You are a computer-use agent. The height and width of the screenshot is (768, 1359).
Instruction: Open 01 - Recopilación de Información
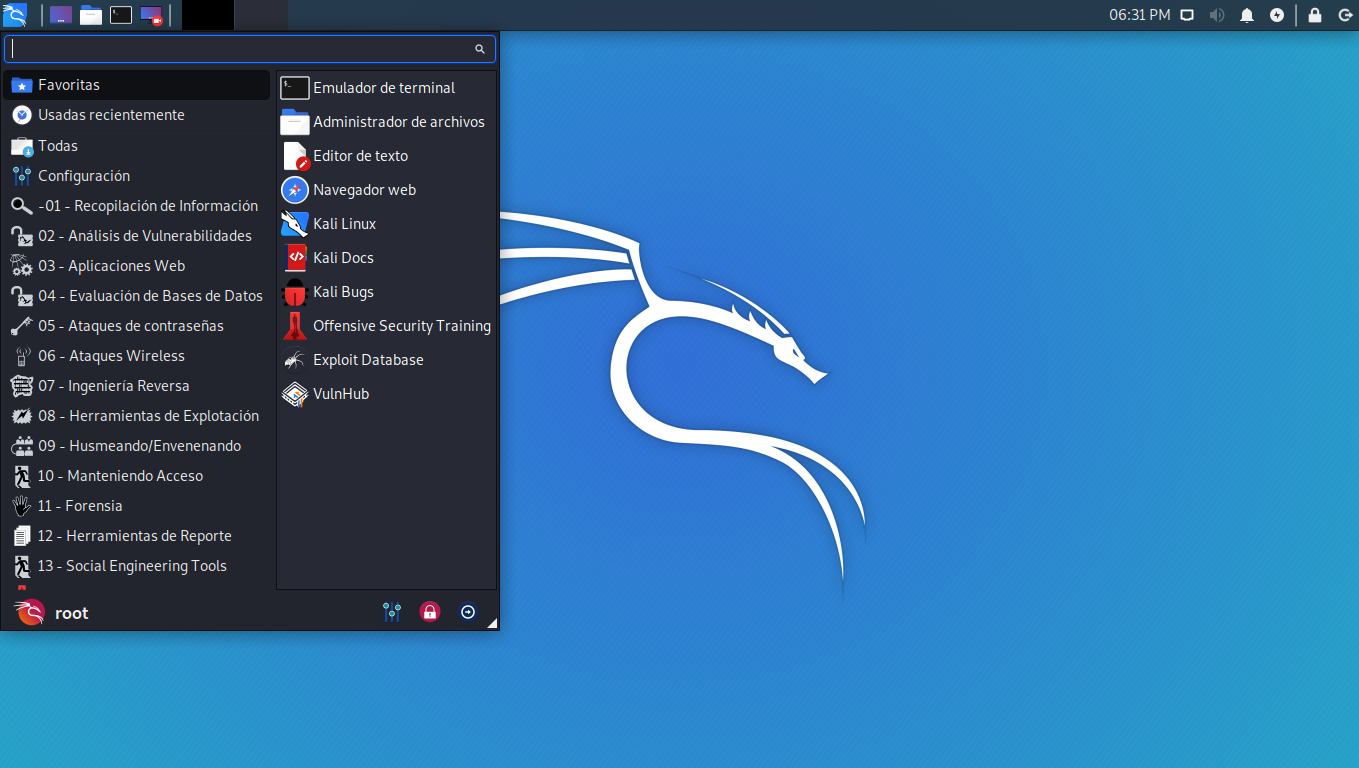pyautogui.click(x=137, y=205)
